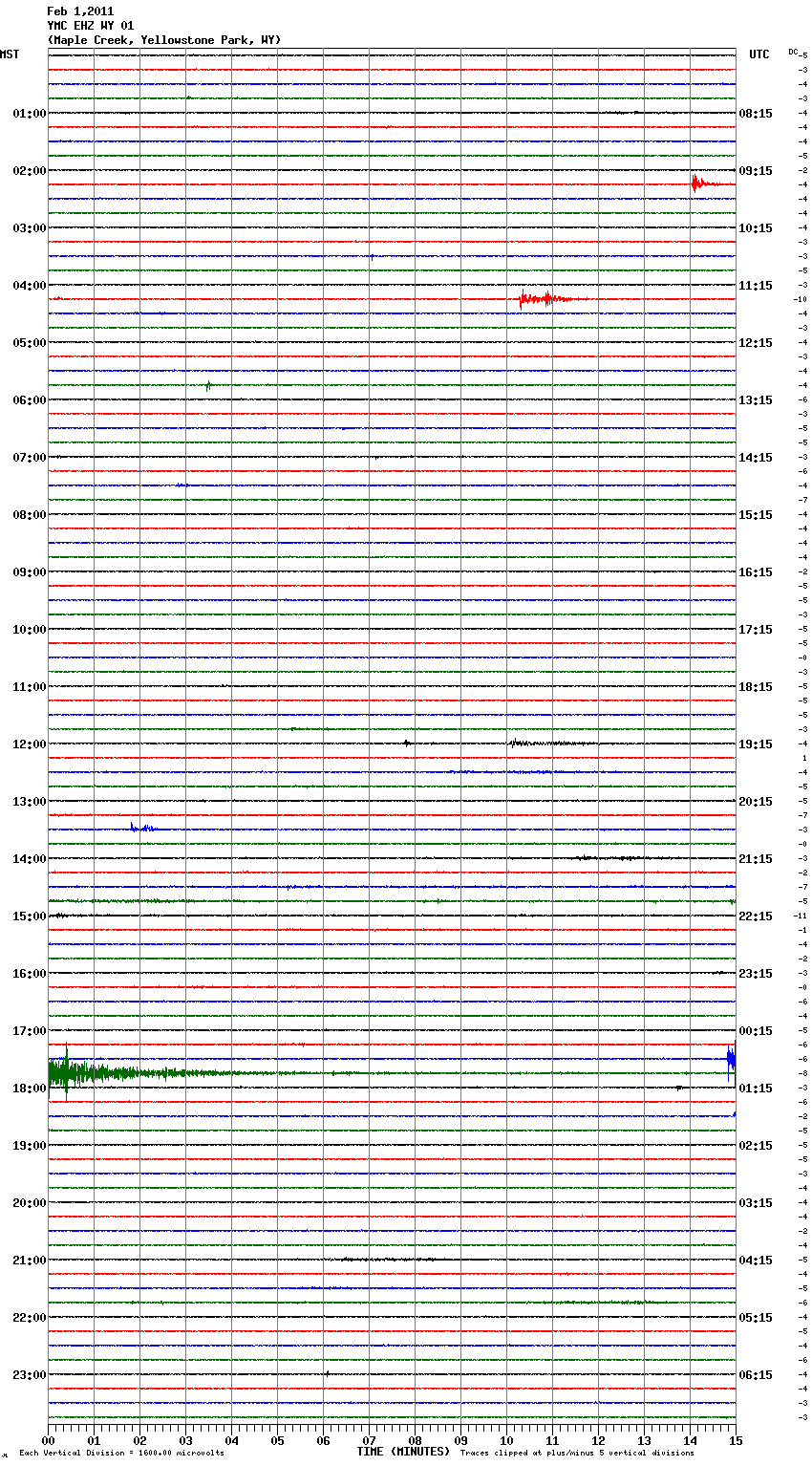This screenshot has width=812, height=1466.
Task: Click minute tick label 15 on bottom axis
Action: 736,1439
